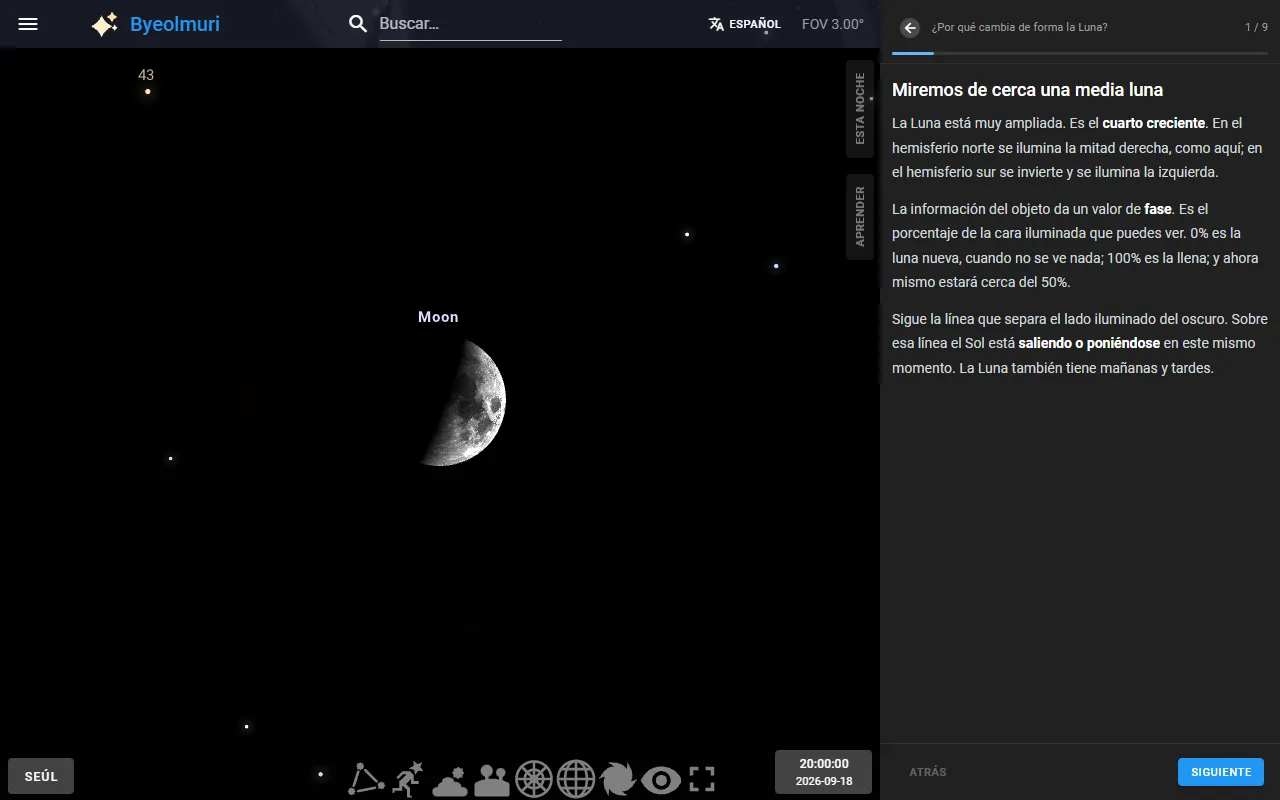
Task: Toggle constellation lines
Action: tap(367, 778)
